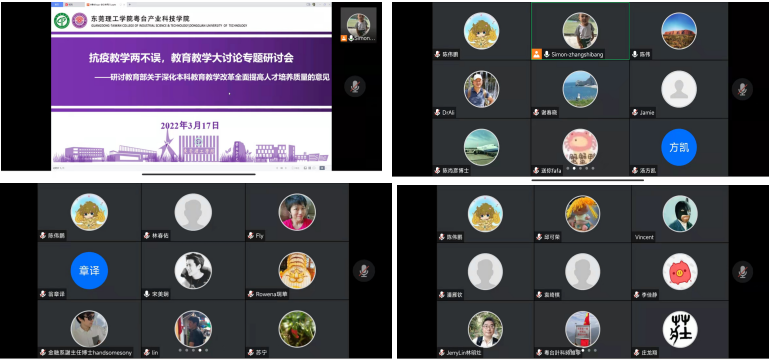Viewport: 769px width, 360px height.
Task: Click the muted mic icon next to Jamie
Action: click(635, 112)
